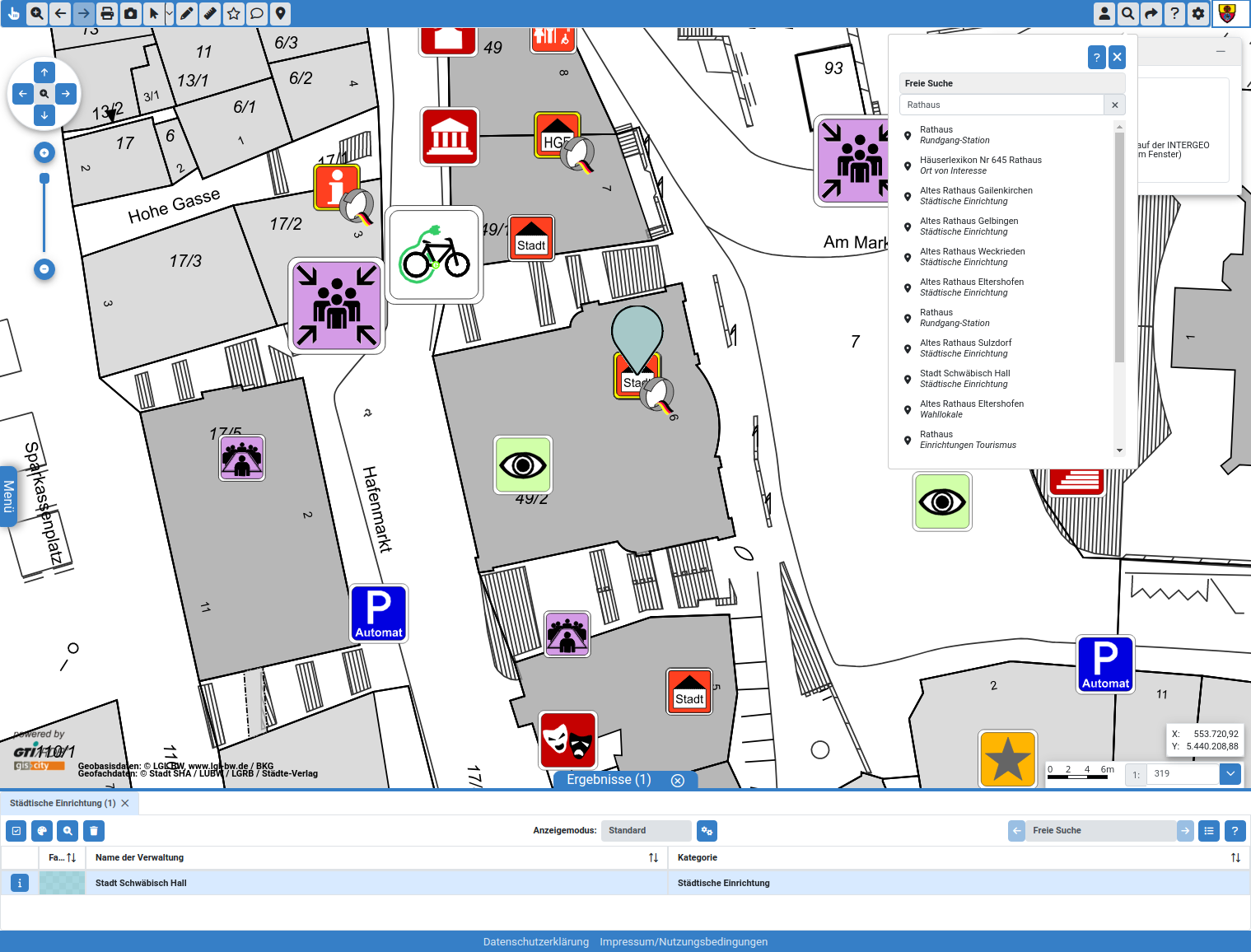Expand the cursor tool dropdown chevron

pyautogui.click(x=169, y=13)
